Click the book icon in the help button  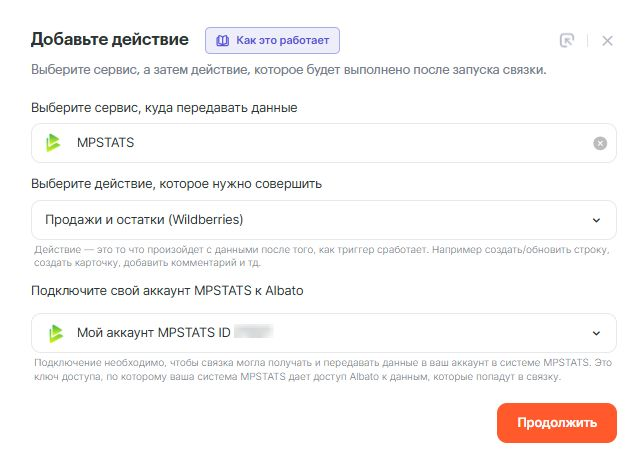(221, 41)
